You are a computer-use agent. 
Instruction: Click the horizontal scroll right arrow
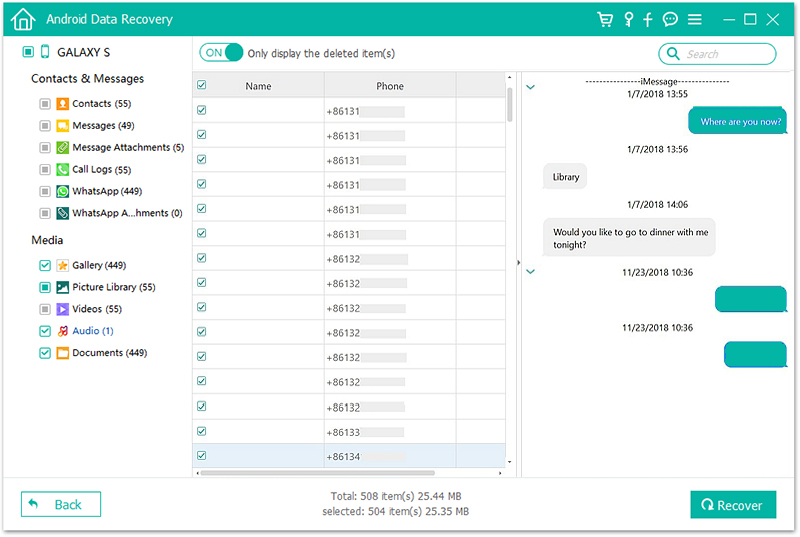point(500,474)
